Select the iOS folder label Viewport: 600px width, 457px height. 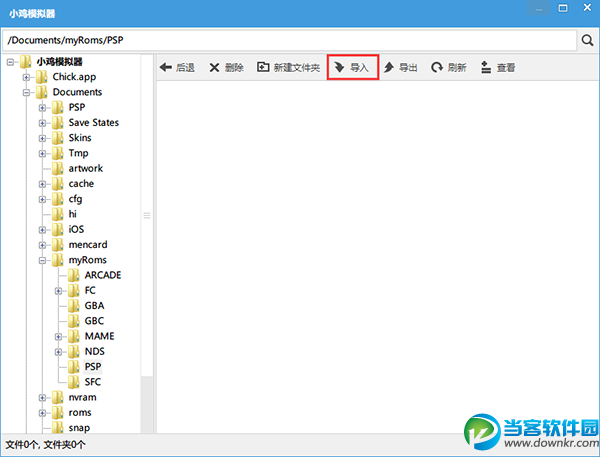click(x=76, y=229)
